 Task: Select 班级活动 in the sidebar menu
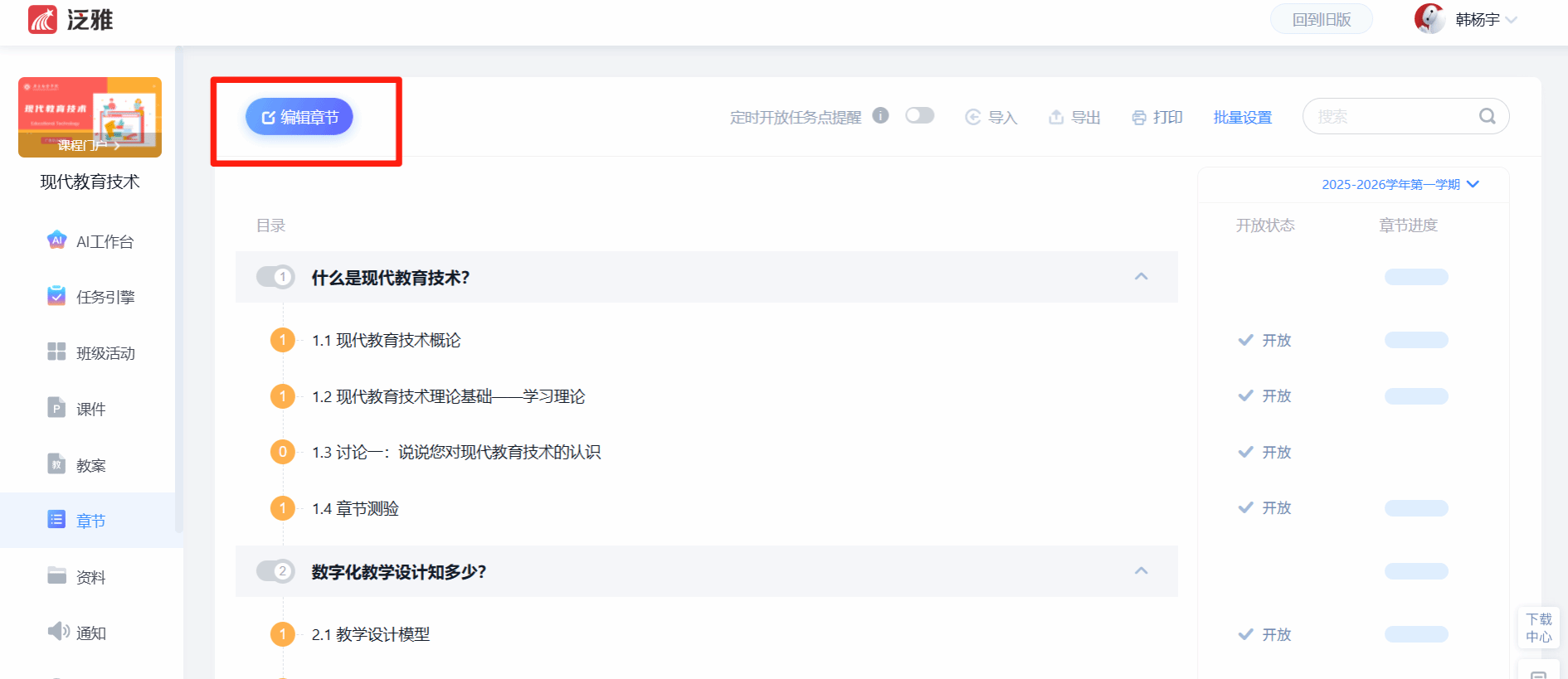point(90,353)
